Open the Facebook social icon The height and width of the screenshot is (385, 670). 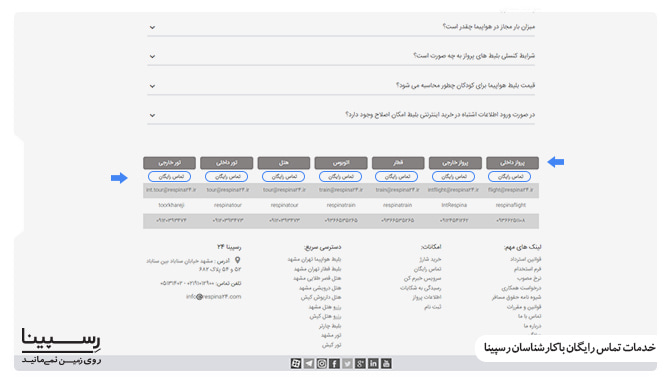point(334,364)
